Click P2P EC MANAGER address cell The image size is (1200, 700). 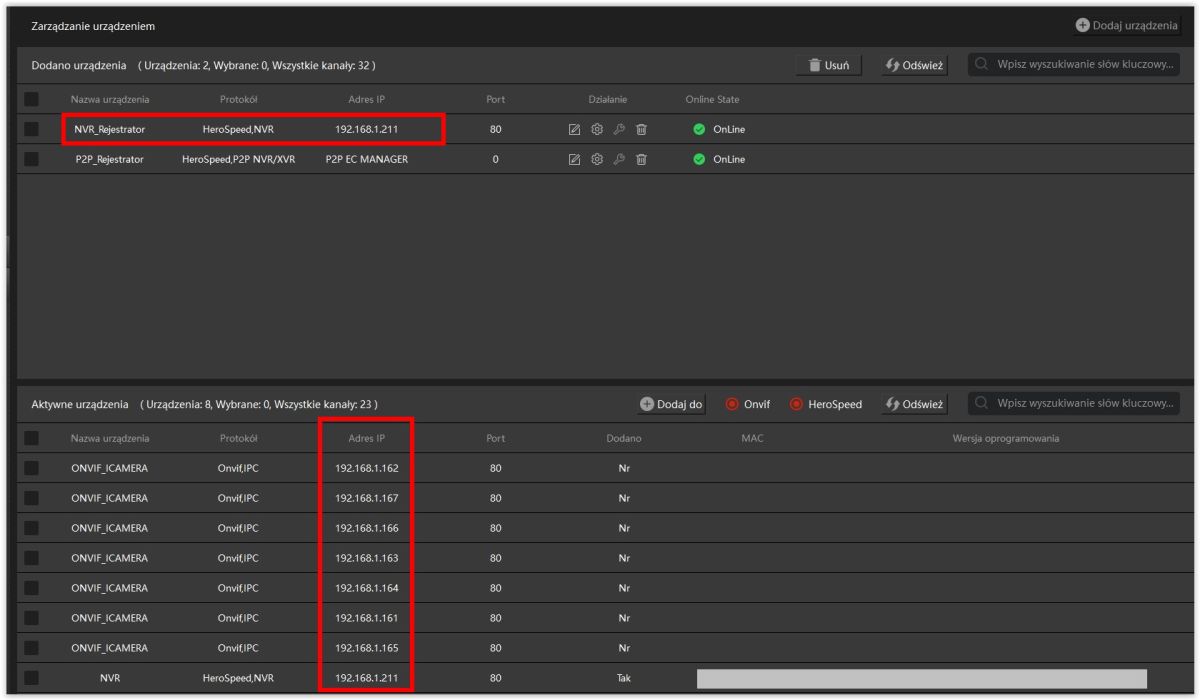pos(367,159)
